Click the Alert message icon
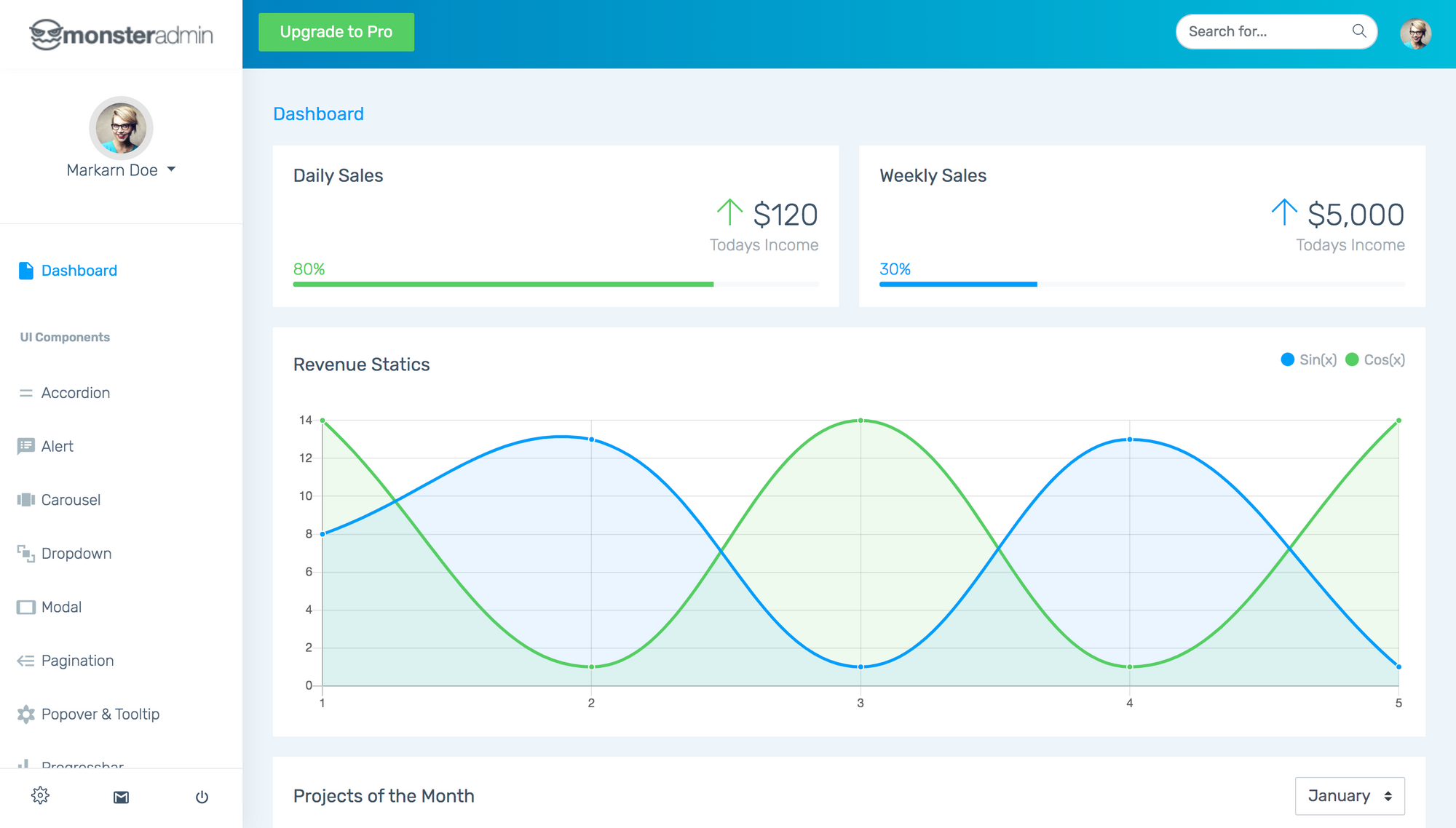The image size is (1456, 828). tap(26, 446)
